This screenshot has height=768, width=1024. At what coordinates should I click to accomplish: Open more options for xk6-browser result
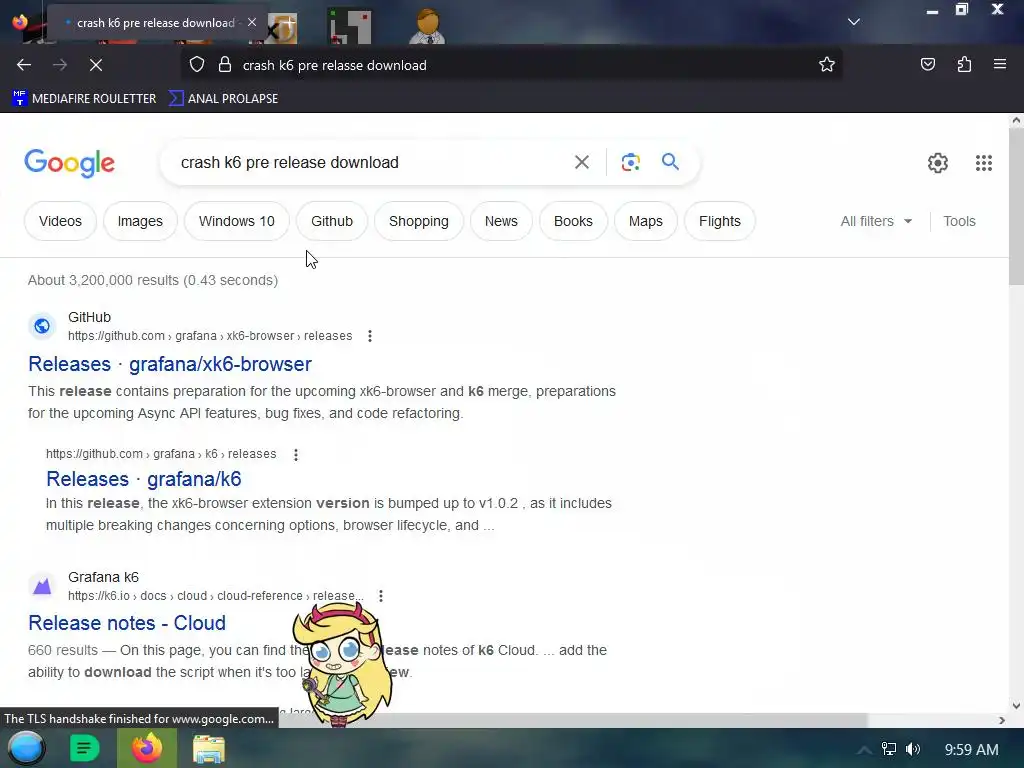tap(370, 336)
